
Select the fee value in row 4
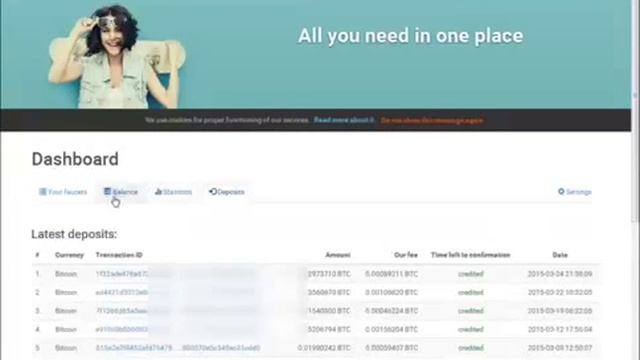391,329
